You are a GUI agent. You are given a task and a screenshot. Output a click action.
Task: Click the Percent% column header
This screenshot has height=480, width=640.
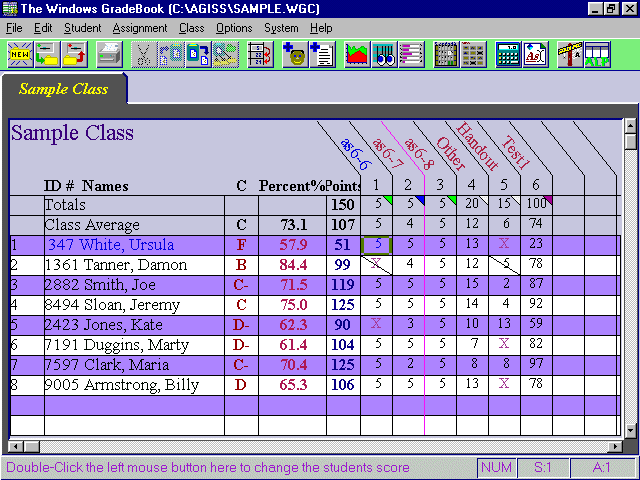click(290, 185)
